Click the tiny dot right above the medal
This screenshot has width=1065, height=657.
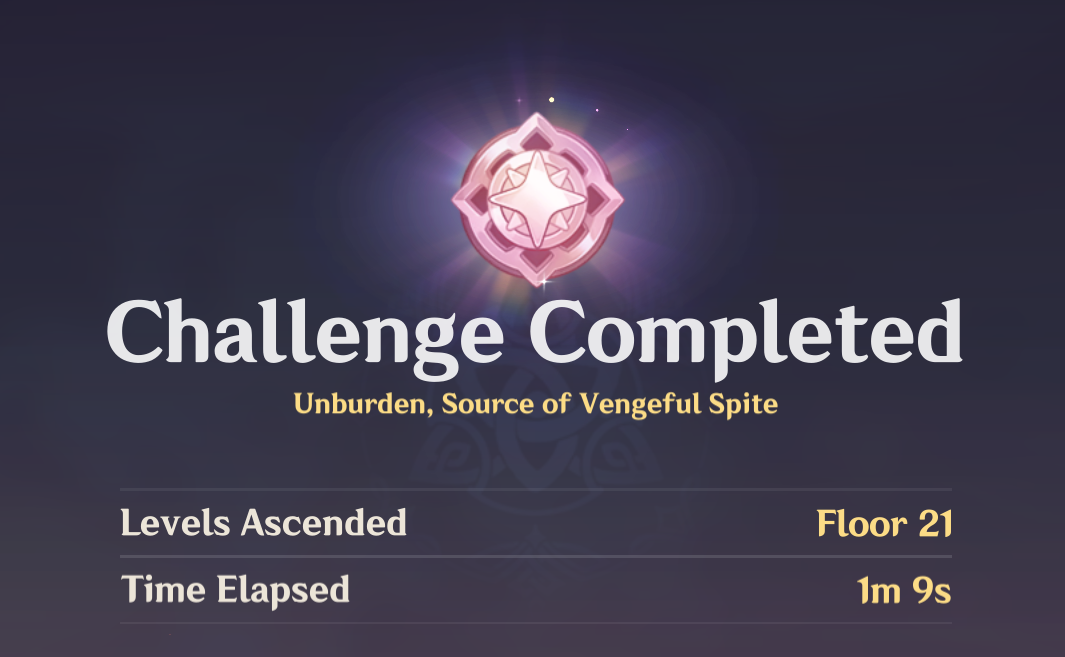[597, 110]
